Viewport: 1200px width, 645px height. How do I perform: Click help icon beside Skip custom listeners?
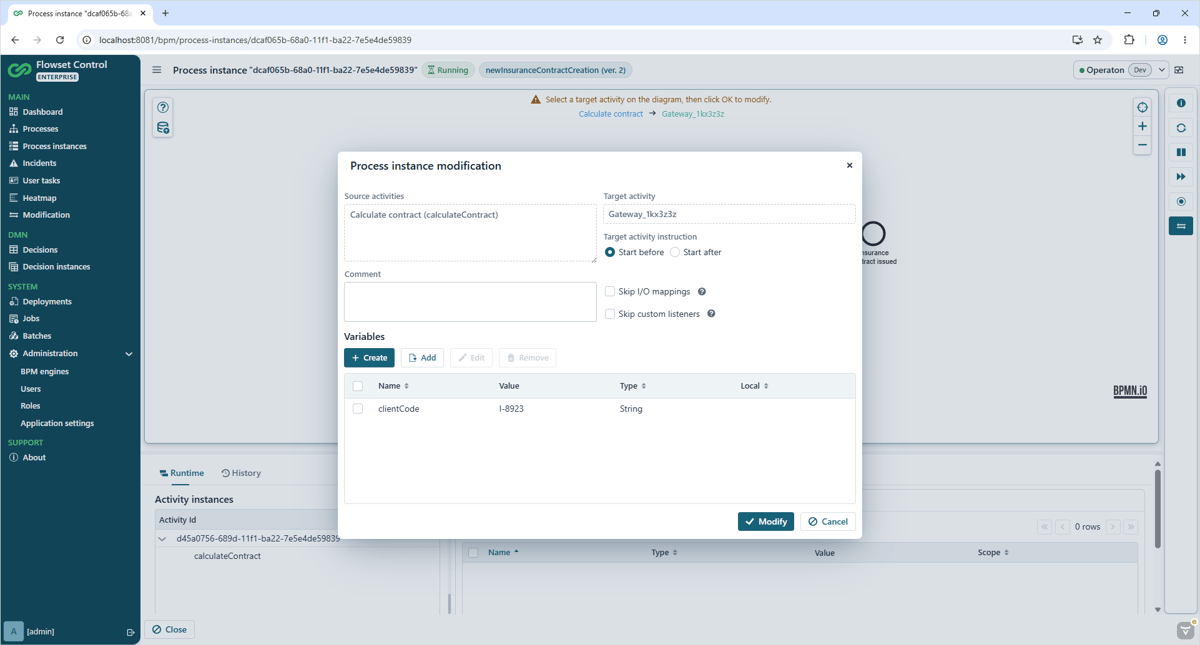point(711,314)
